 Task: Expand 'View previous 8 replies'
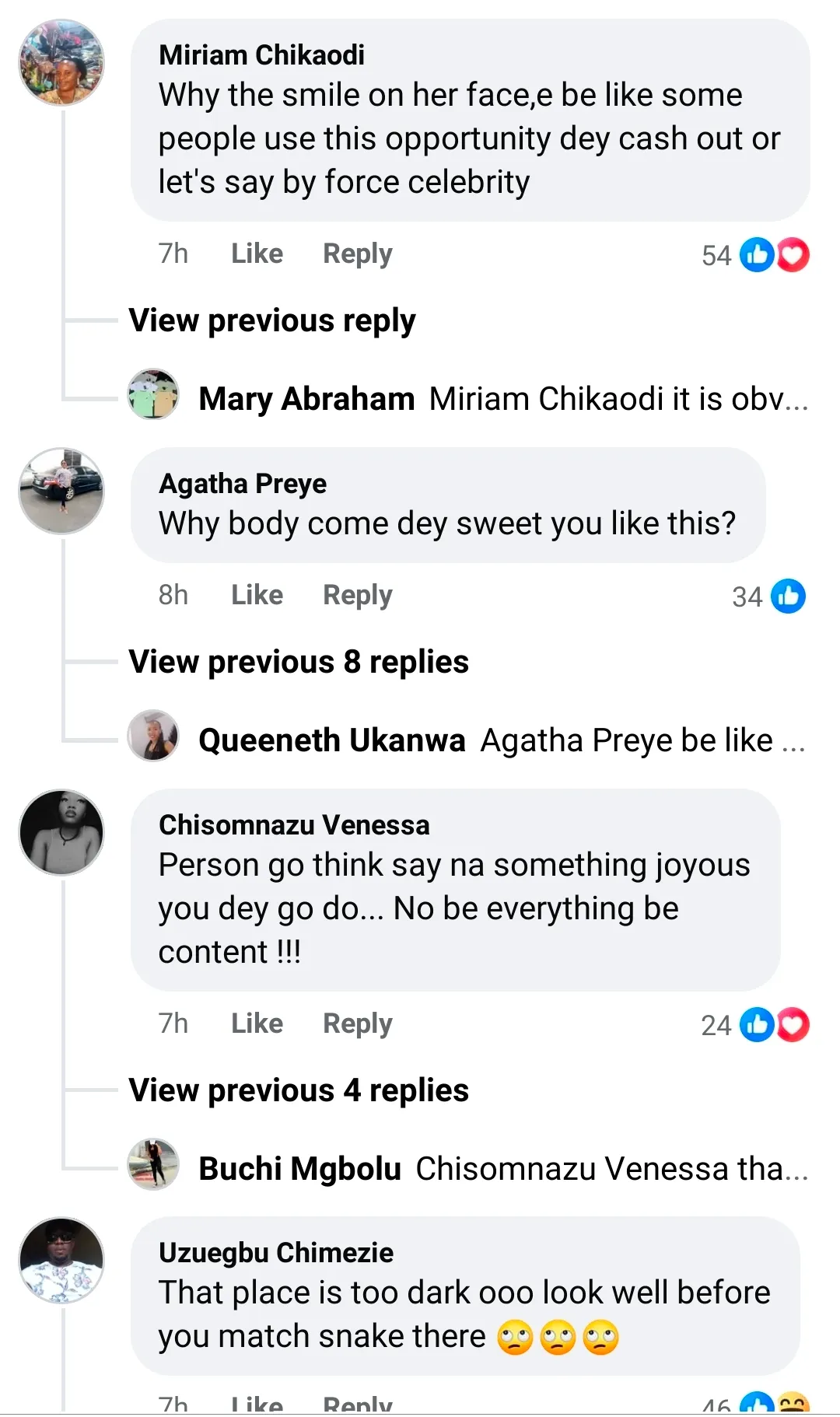(x=299, y=662)
